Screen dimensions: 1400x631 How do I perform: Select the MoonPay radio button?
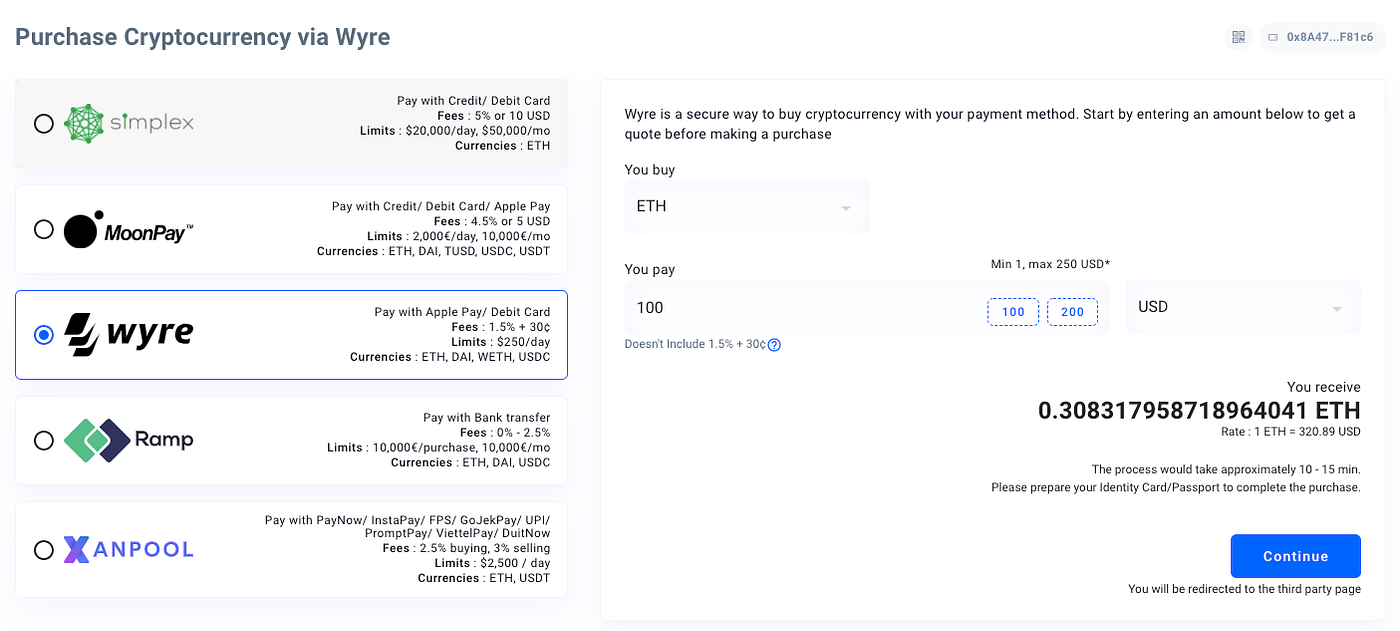[44, 229]
